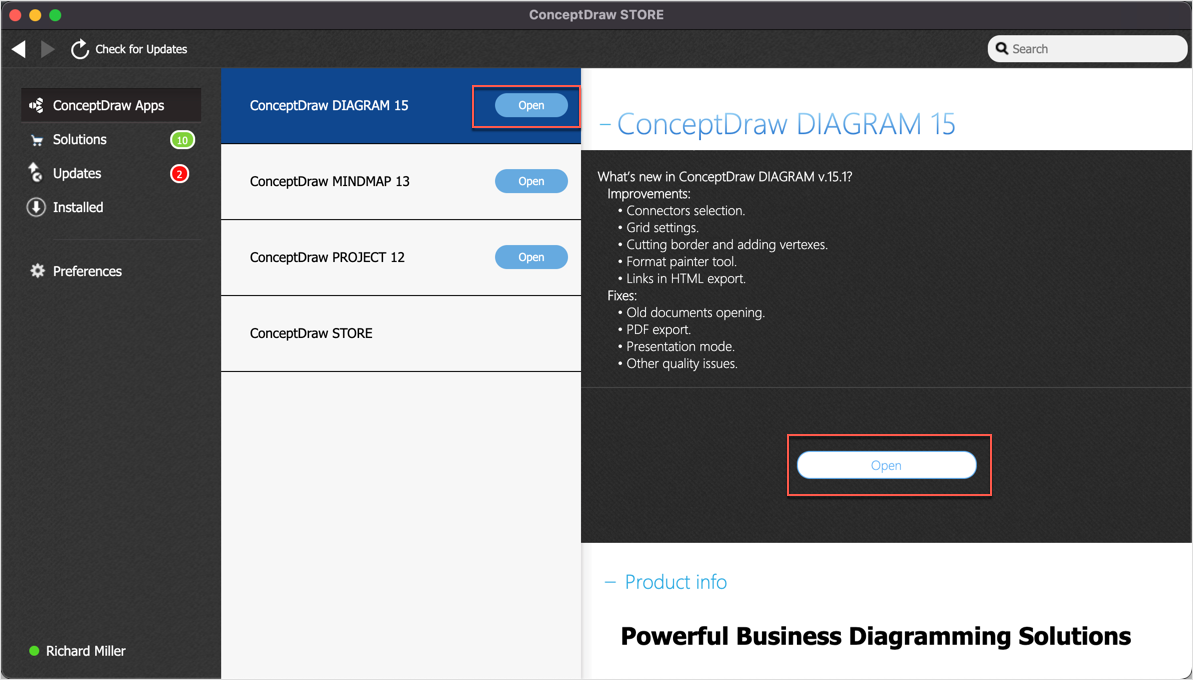Click the back navigation arrow
This screenshot has height=680, width=1193.
coord(19,49)
